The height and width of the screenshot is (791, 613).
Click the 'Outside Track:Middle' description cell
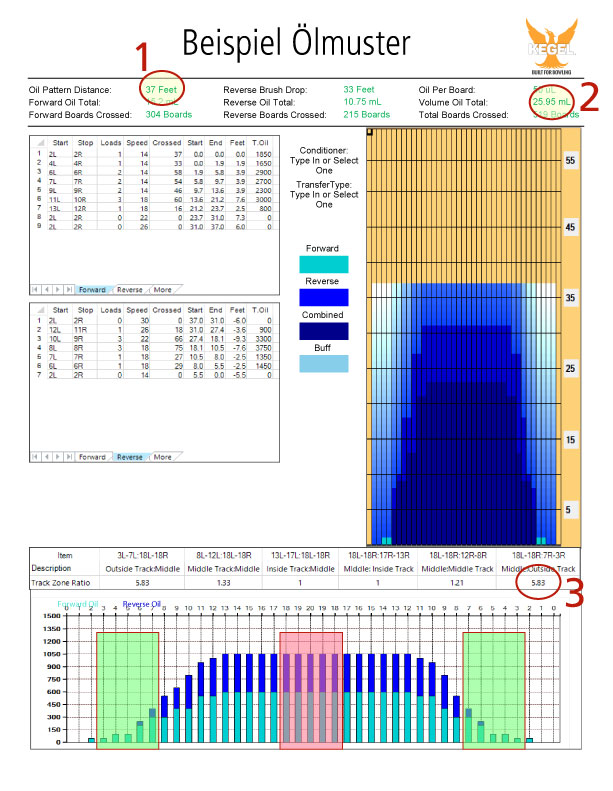[x=143, y=569]
